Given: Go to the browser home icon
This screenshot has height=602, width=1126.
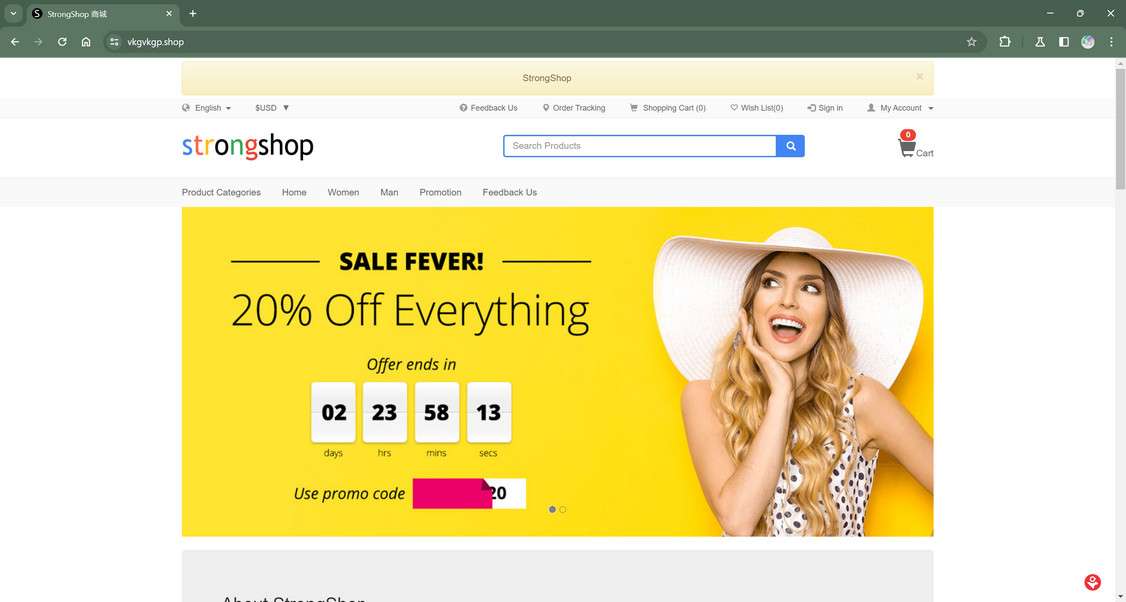Looking at the screenshot, I should pyautogui.click(x=86, y=42).
